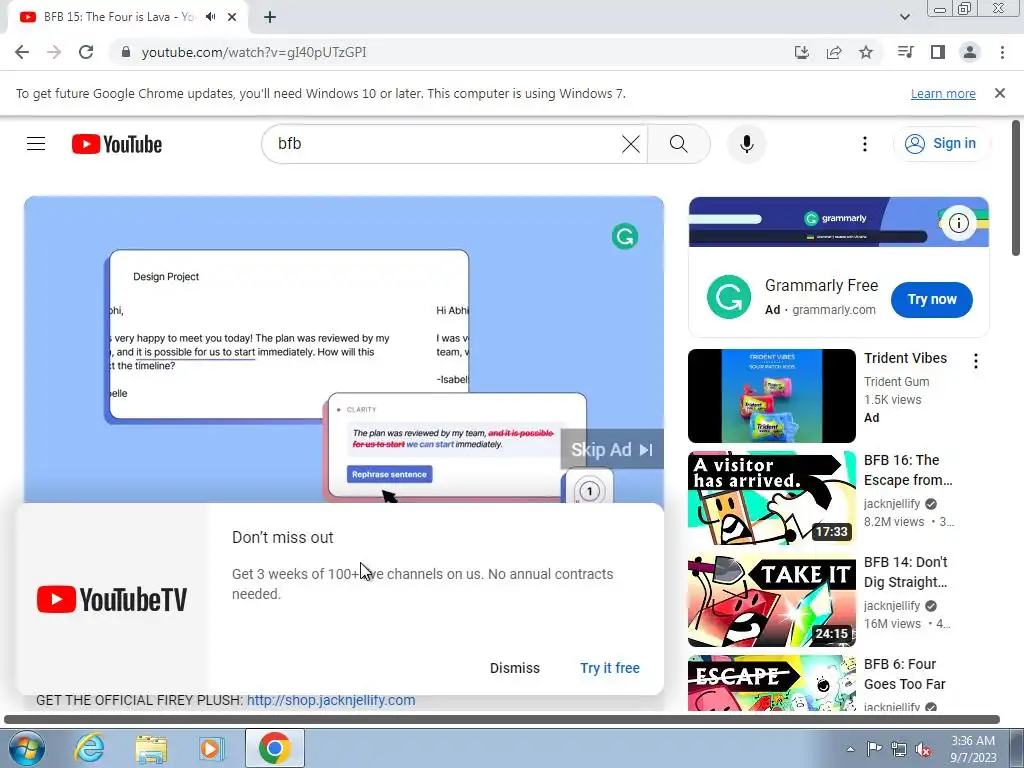Screen dimensions: 1024x768
Task: Close the BFB 15 tab
Action: pyautogui.click(x=232, y=17)
